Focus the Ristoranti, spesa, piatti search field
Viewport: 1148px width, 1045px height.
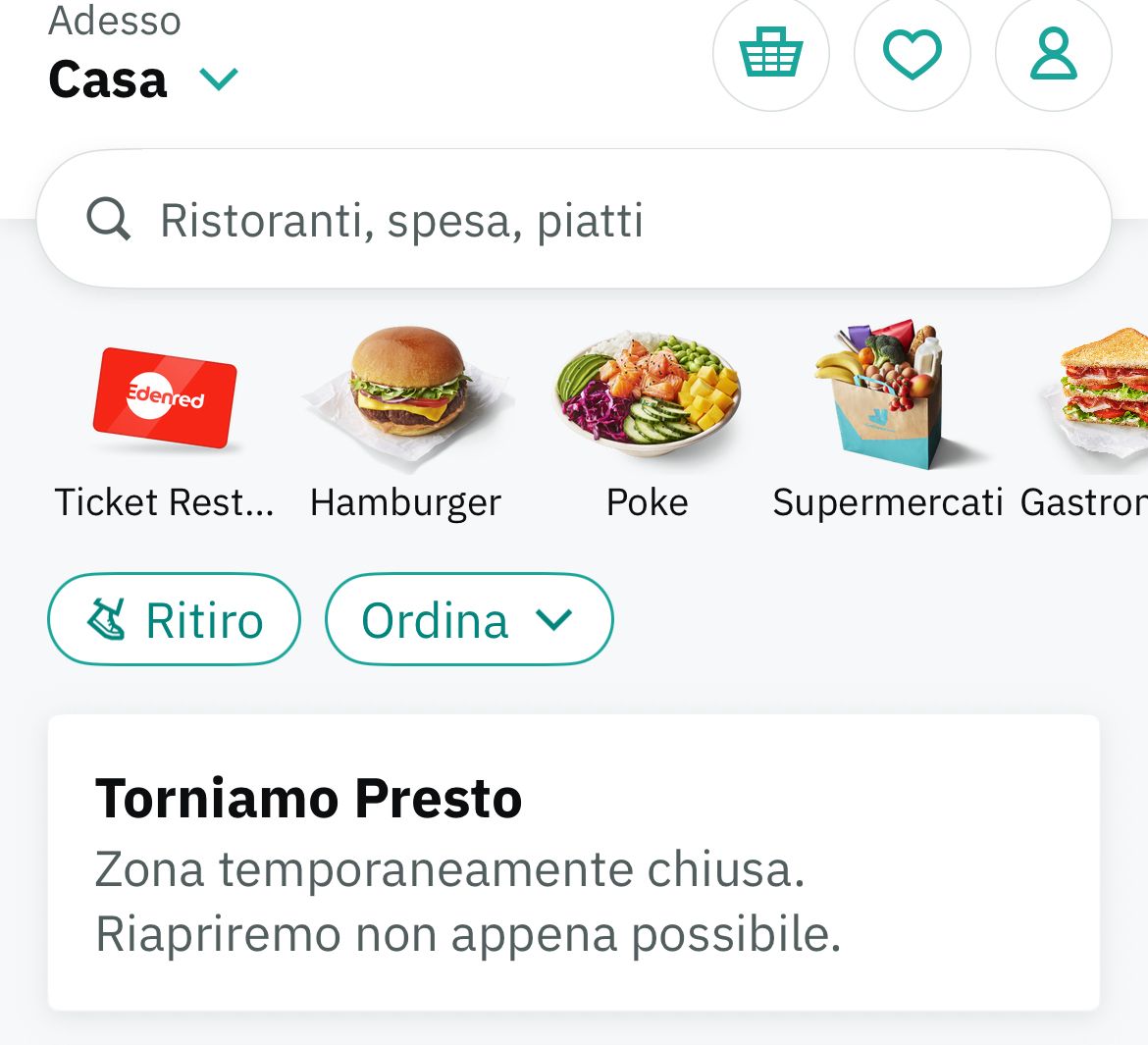tap(589, 220)
